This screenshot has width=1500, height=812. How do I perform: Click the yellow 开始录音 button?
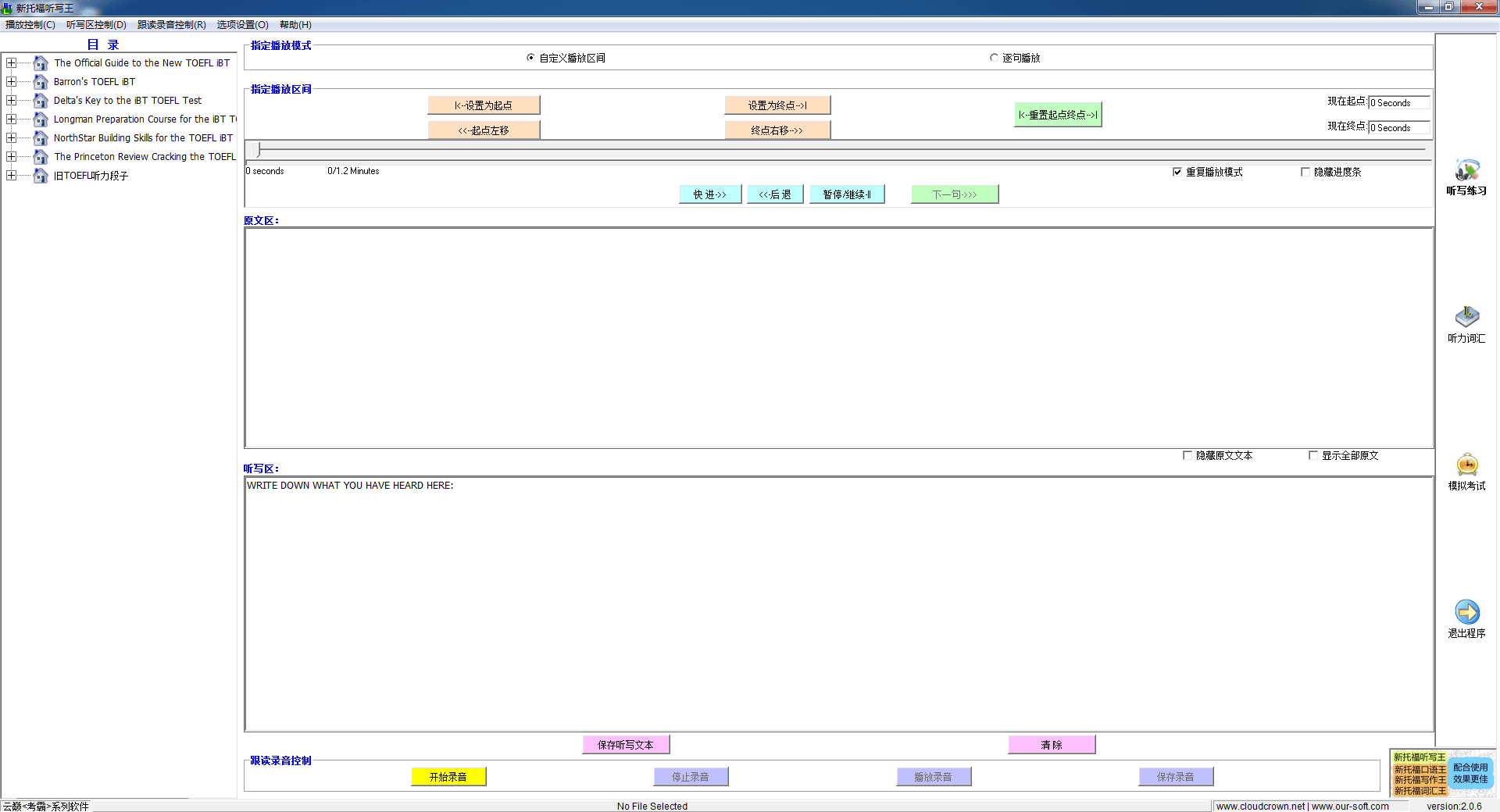pos(448,777)
